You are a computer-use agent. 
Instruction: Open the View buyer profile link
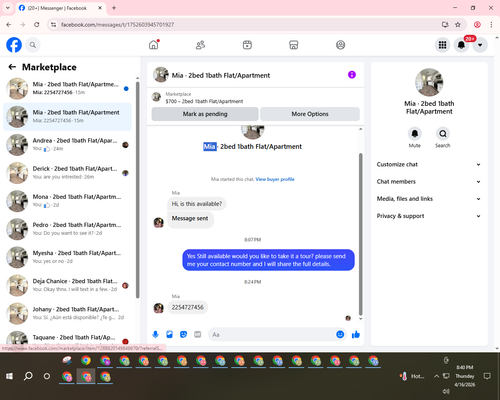(275, 179)
